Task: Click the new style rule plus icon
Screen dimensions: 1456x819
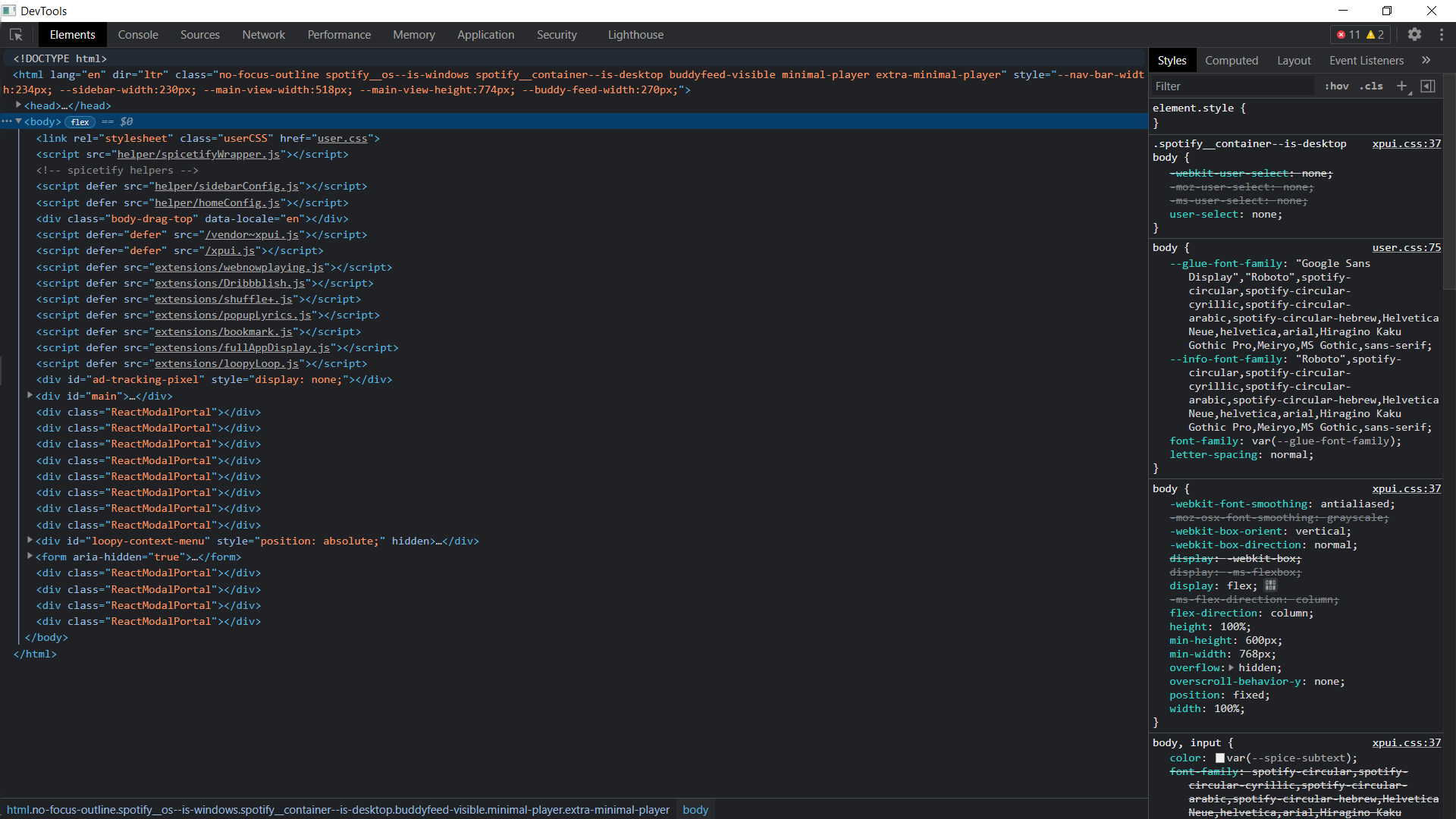Action: tap(1401, 86)
